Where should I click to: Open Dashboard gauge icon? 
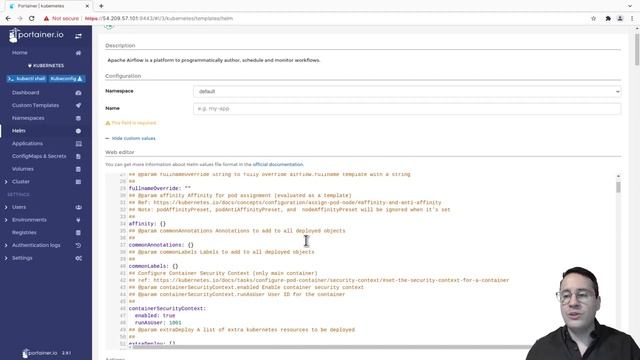pyautogui.click(x=78, y=93)
